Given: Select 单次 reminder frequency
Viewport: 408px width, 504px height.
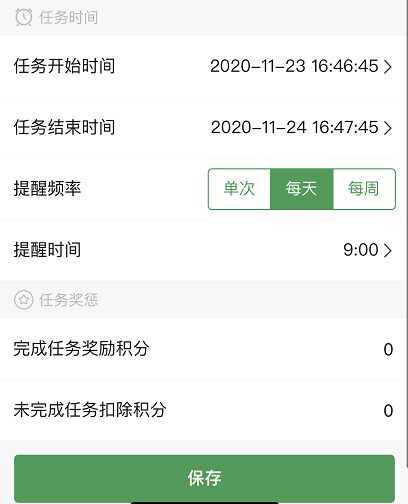Looking at the screenshot, I should point(239,189).
